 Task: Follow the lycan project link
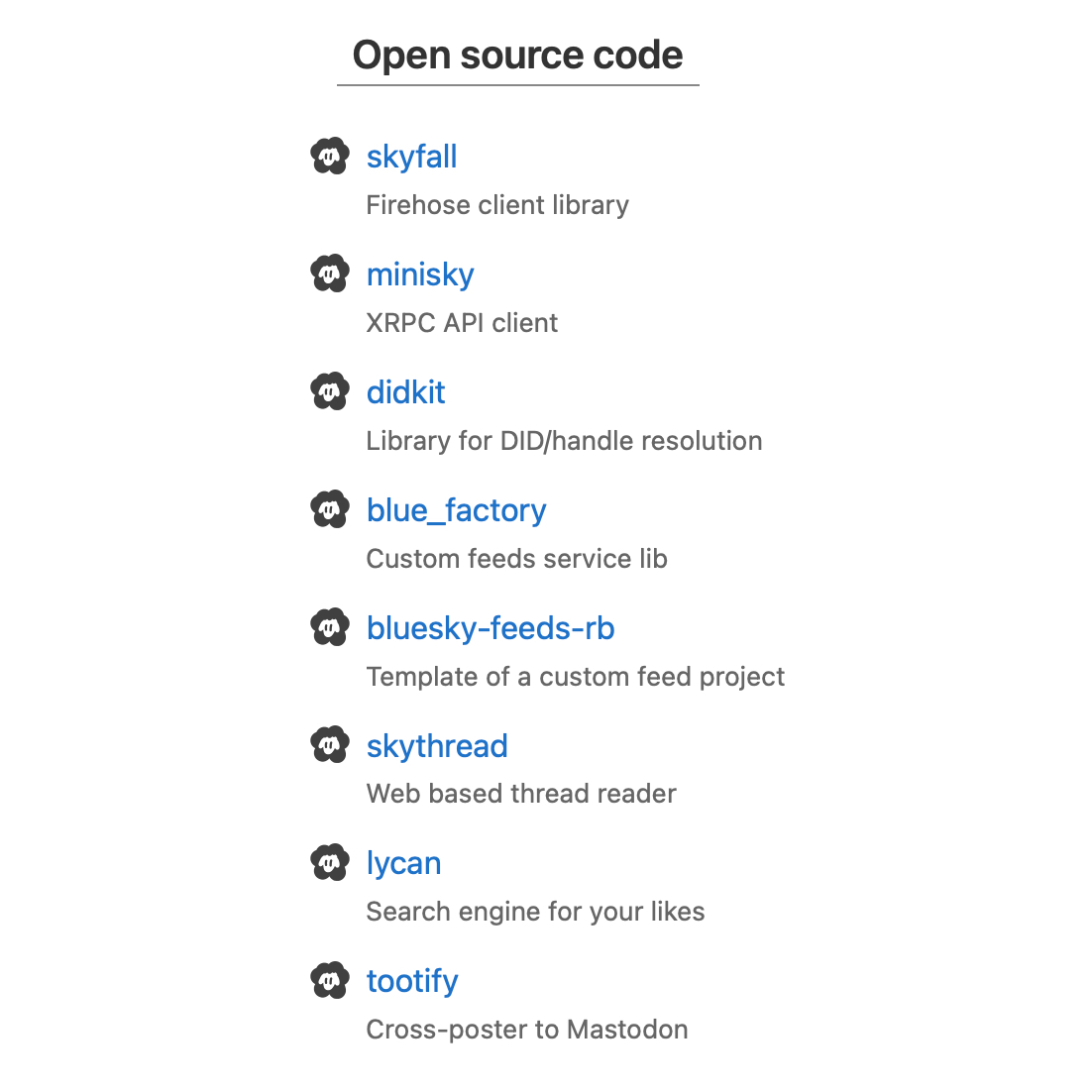click(403, 863)
